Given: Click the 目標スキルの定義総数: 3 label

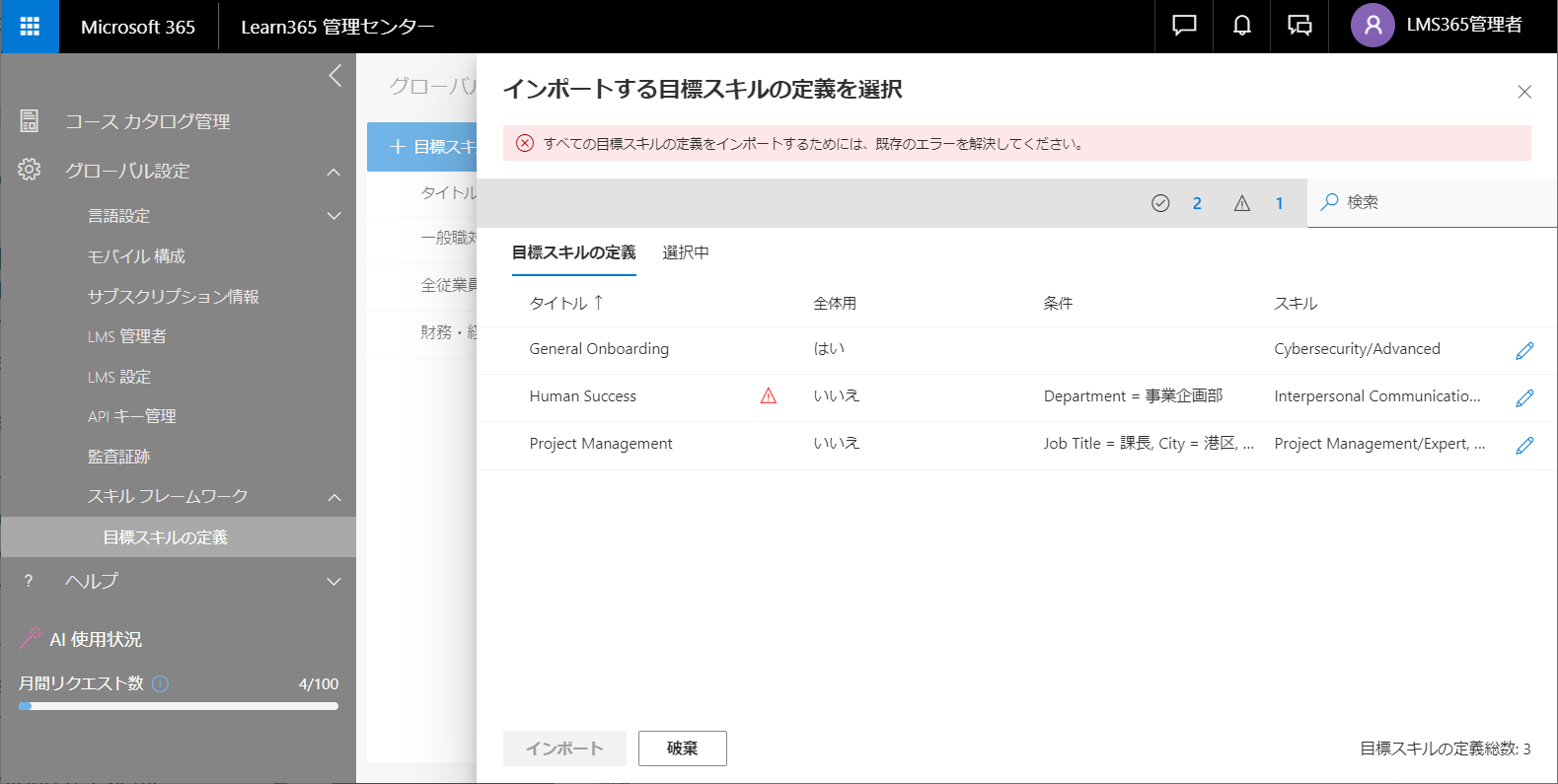Looking at the screenshot, I should 1445,748.
